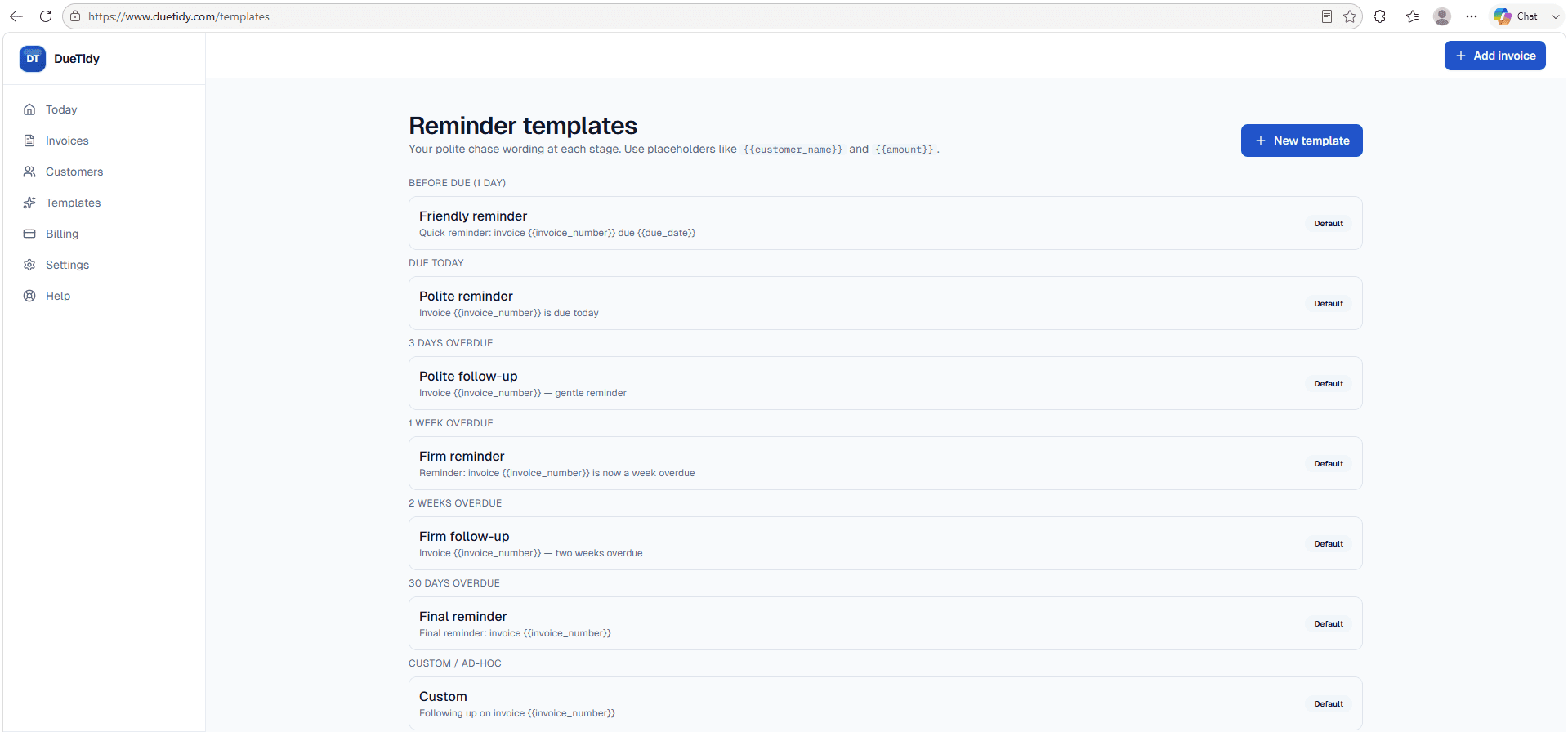Open the favorites list icon
The image size is (1568, 732).
pos(1413,16)
